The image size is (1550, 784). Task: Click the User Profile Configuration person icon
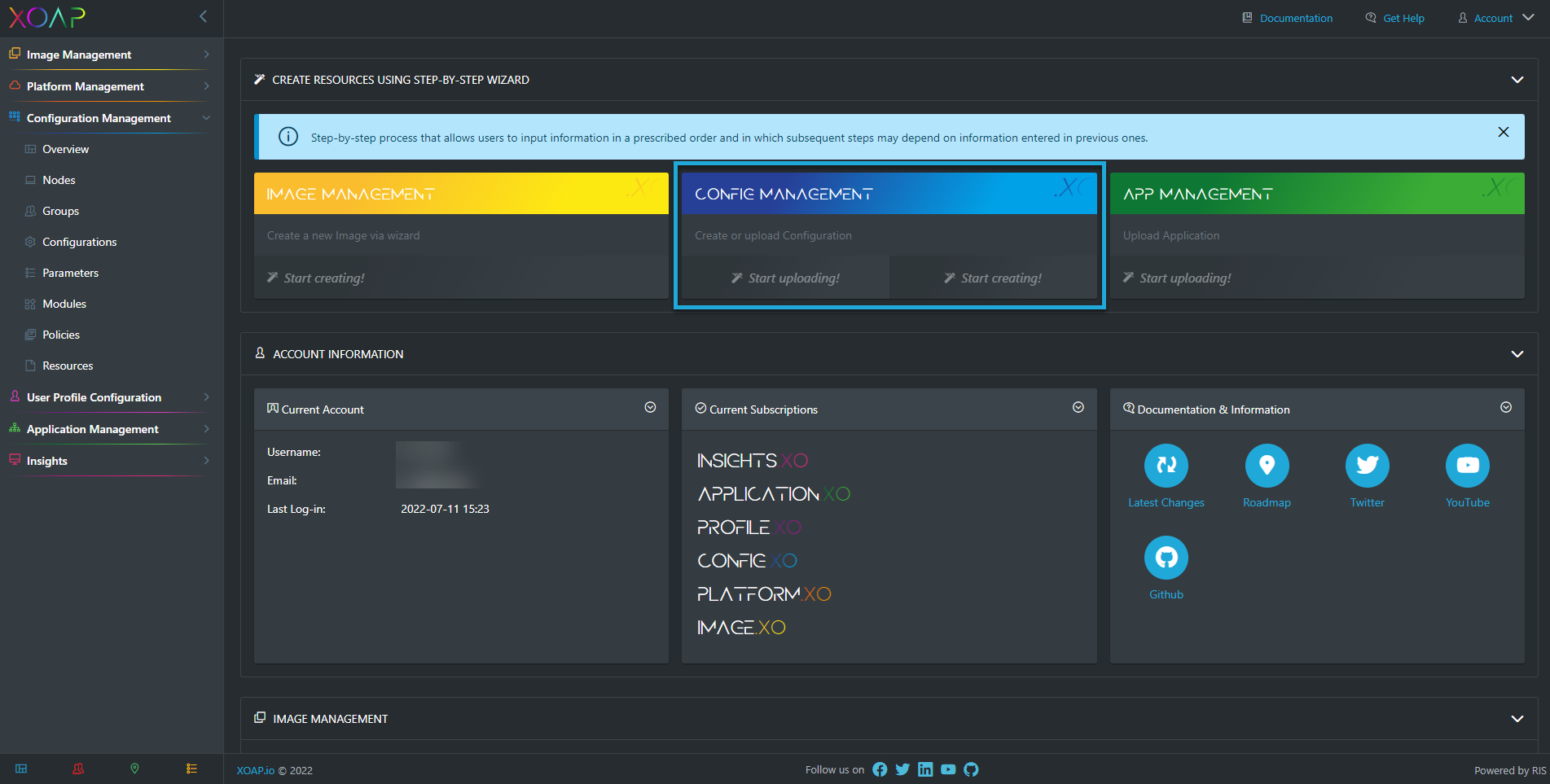[x=15, y=396]
